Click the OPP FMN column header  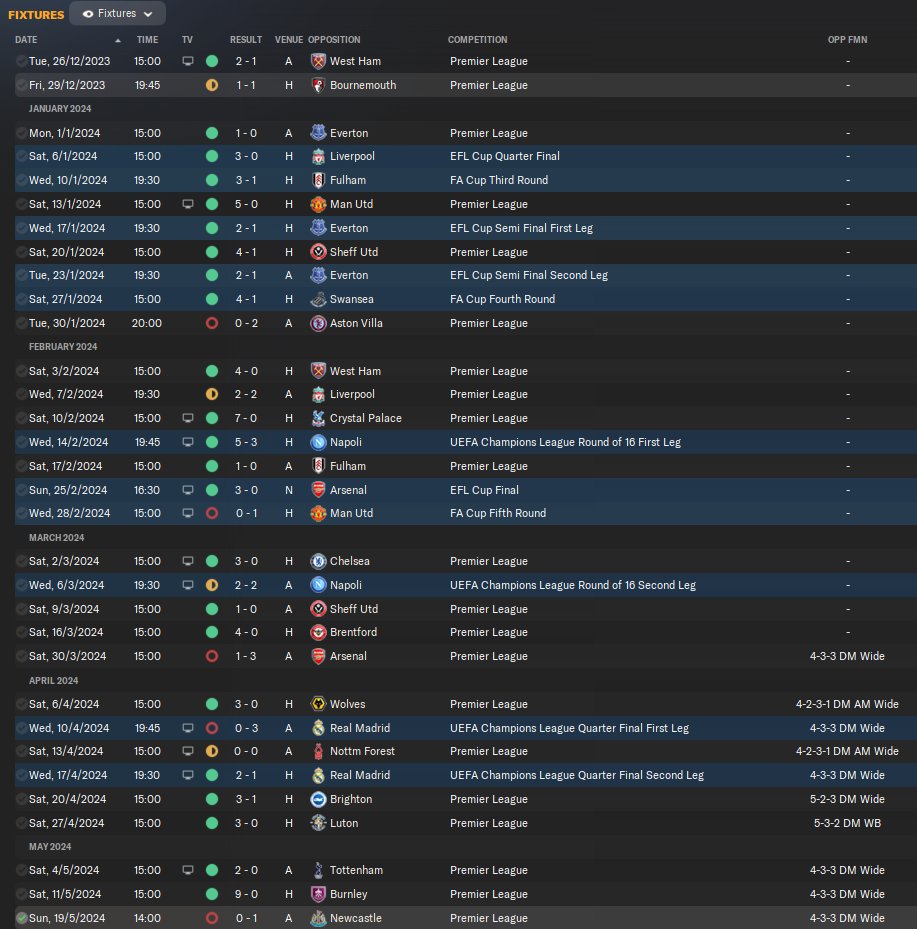coord(847,40)
